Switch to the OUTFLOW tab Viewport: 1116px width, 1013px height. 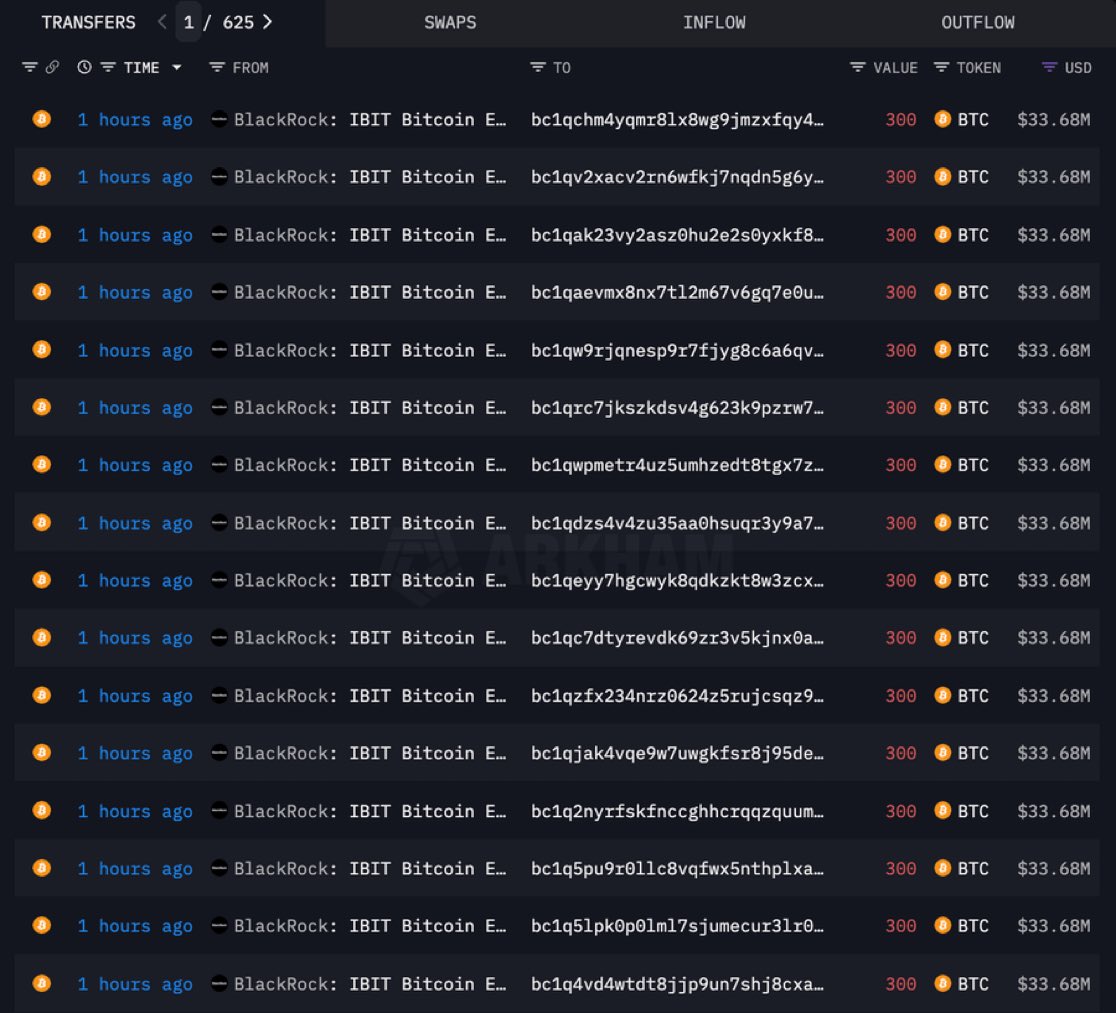(977, 22)
